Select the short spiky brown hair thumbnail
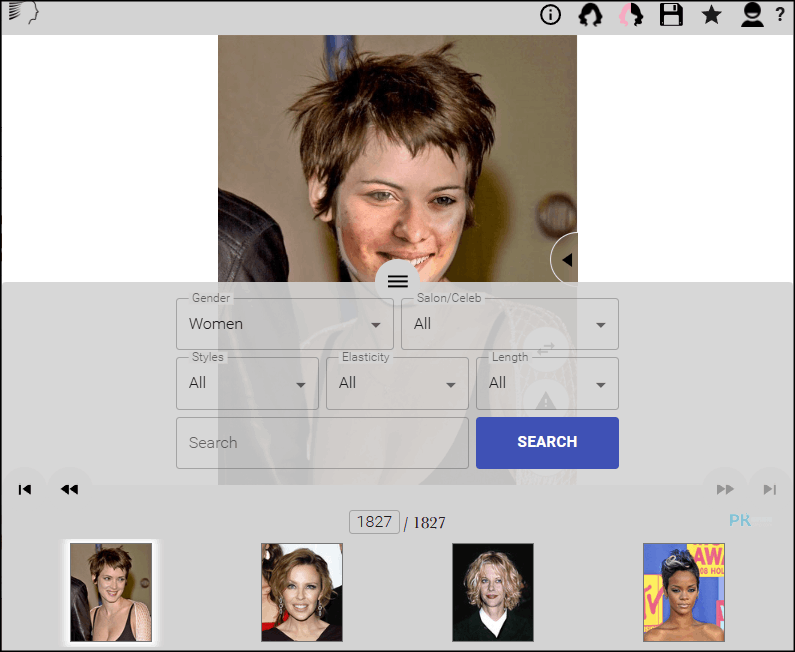Screen dimensions: 795x652 pos(111,592)
